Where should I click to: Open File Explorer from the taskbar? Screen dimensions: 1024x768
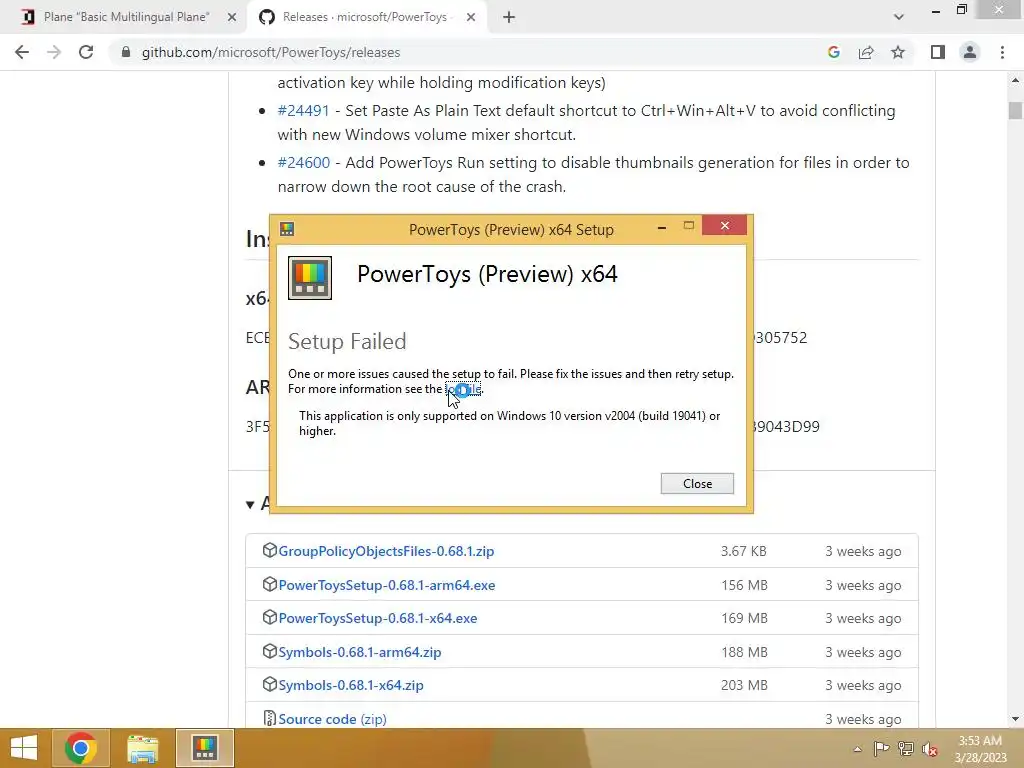point(142,748)
